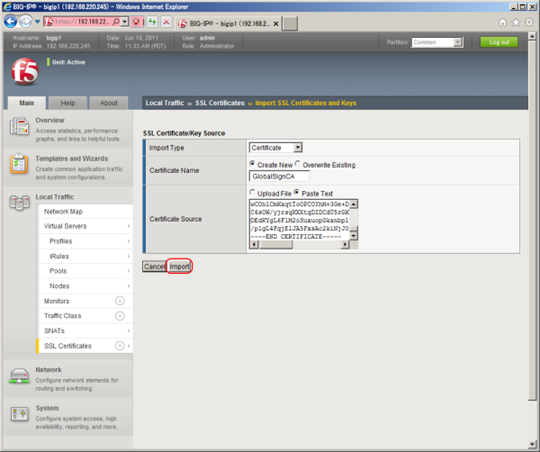Select the Overwrite Existing radio button
540x452 pixels.
click(x=298, y=164)
